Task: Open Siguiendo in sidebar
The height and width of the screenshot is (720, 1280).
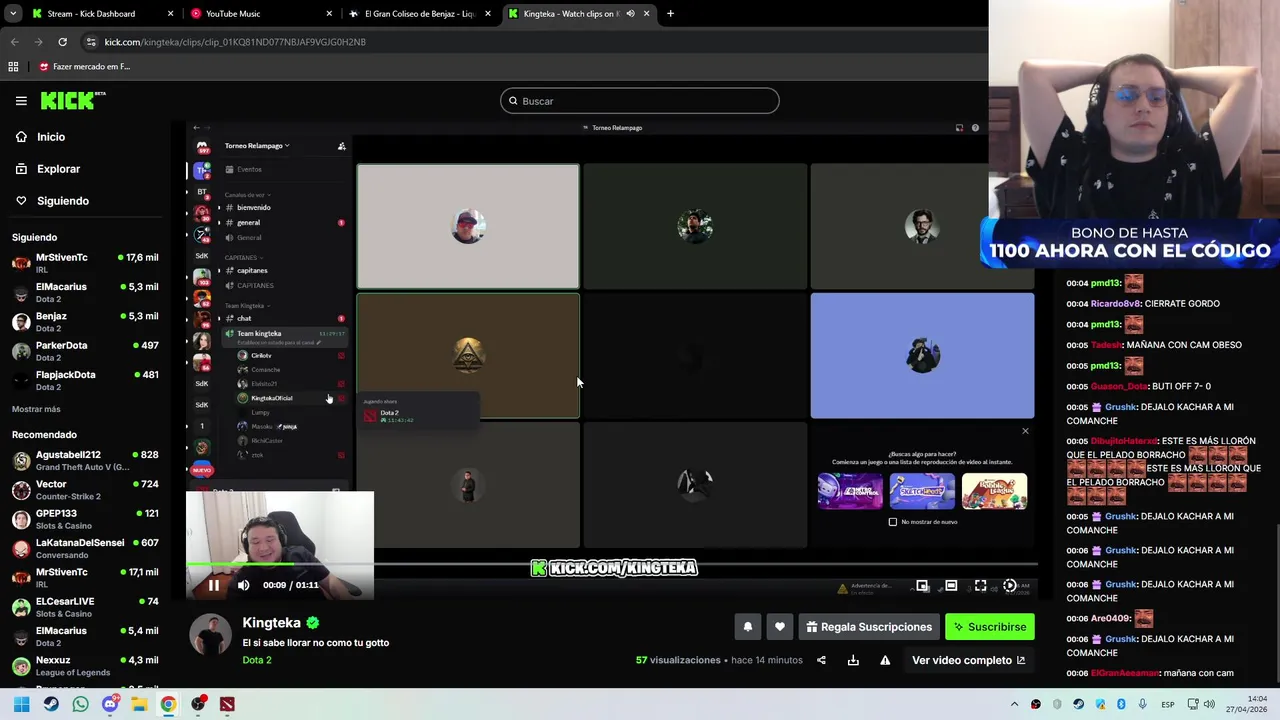Action: (x=52, y=201)
